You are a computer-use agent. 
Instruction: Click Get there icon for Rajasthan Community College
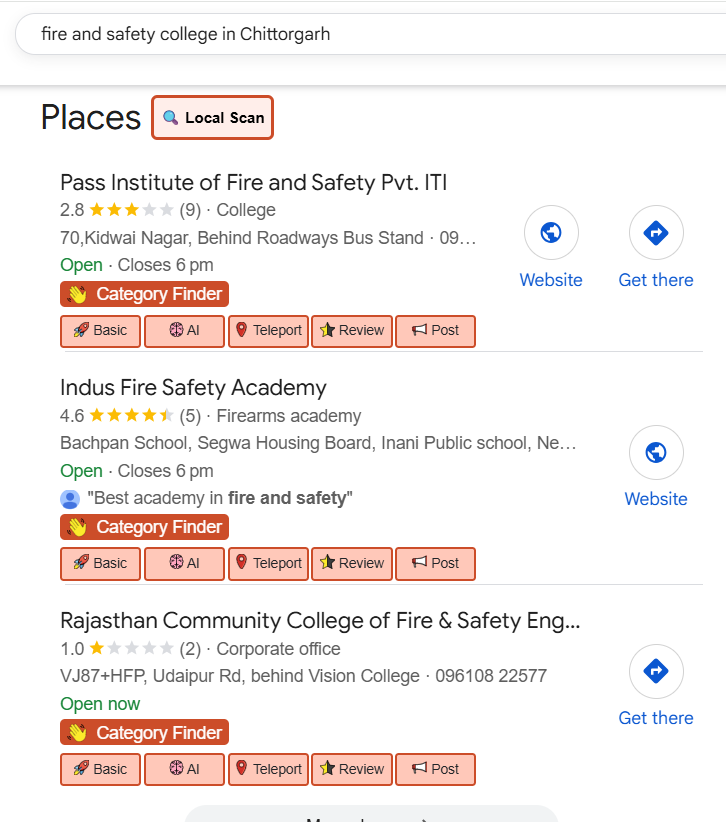click(656, 671)
